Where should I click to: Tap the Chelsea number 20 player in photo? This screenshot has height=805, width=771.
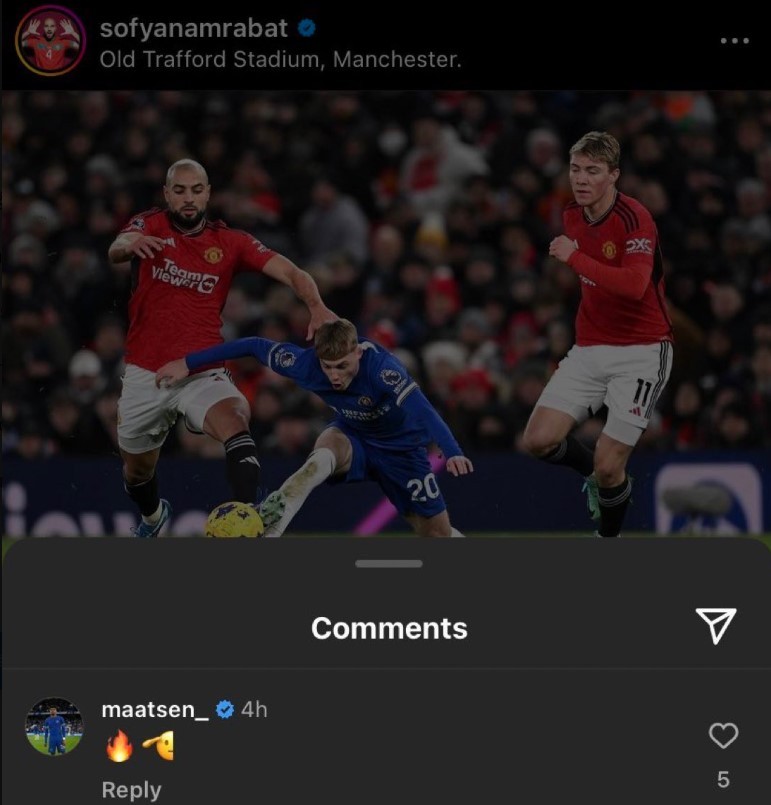(x=339, y=421)
